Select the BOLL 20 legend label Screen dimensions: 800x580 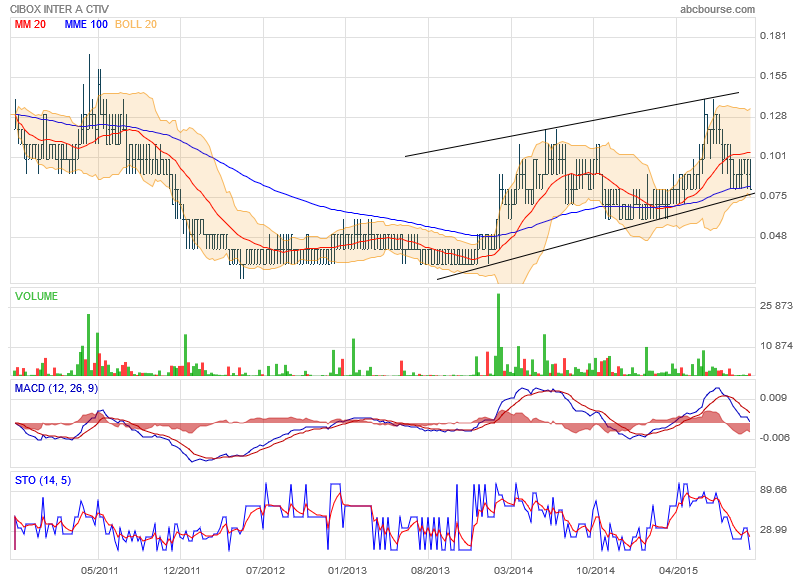(x=136, y=24)
